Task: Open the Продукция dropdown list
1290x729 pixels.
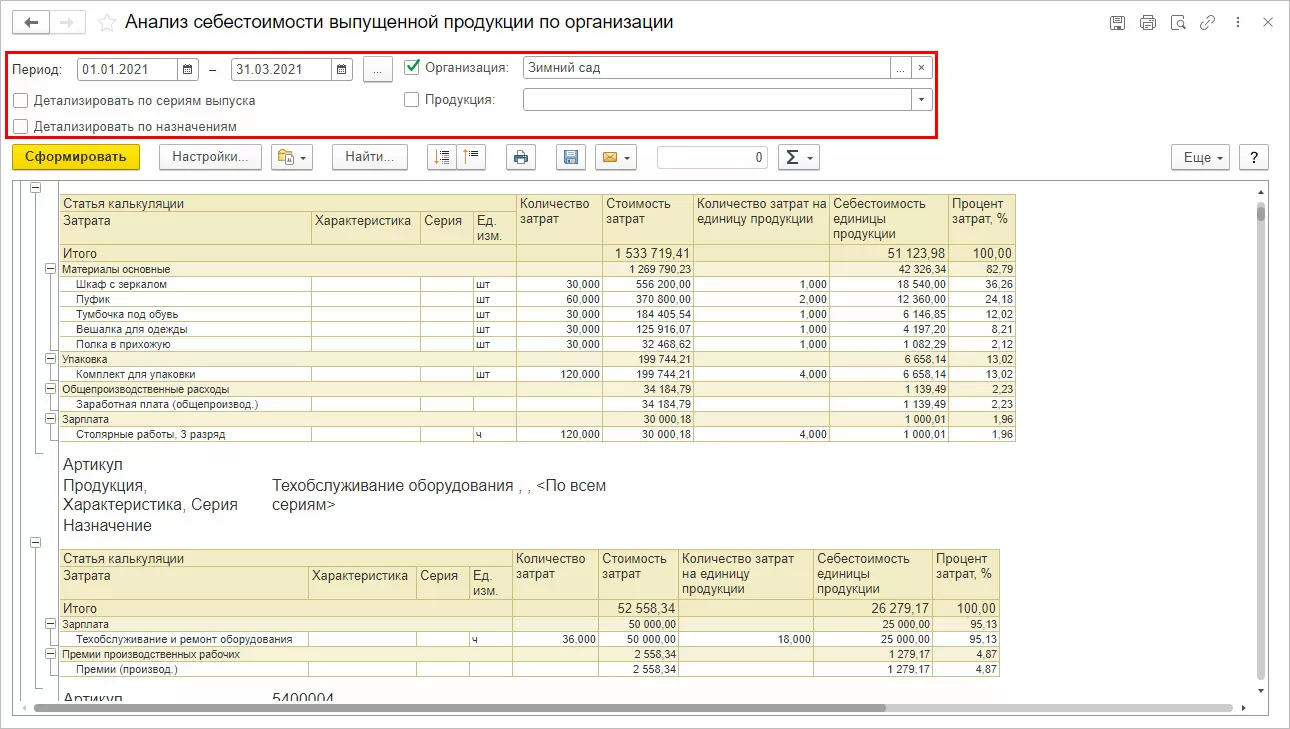Action: 920,99
